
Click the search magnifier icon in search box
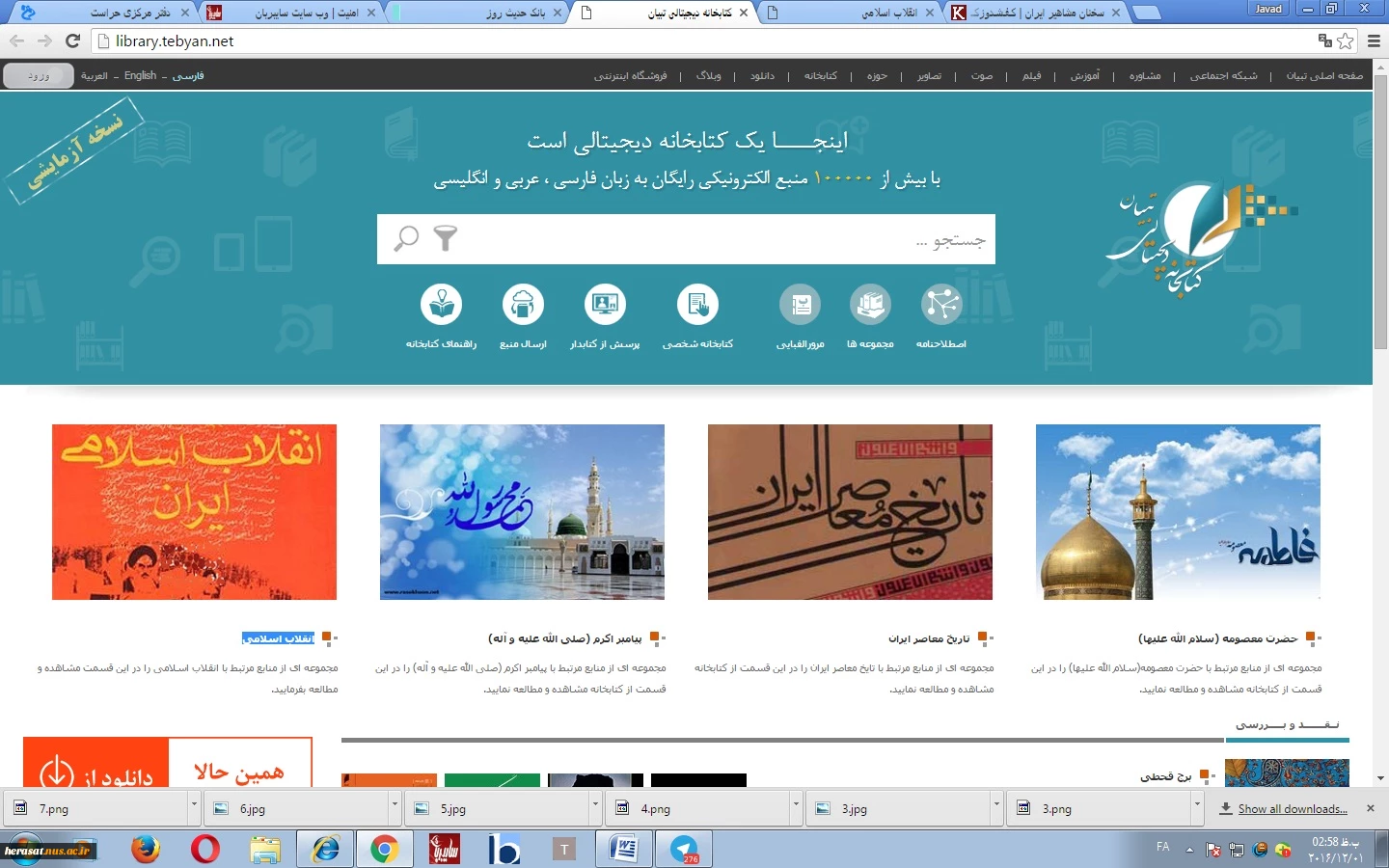coord(406,238)
